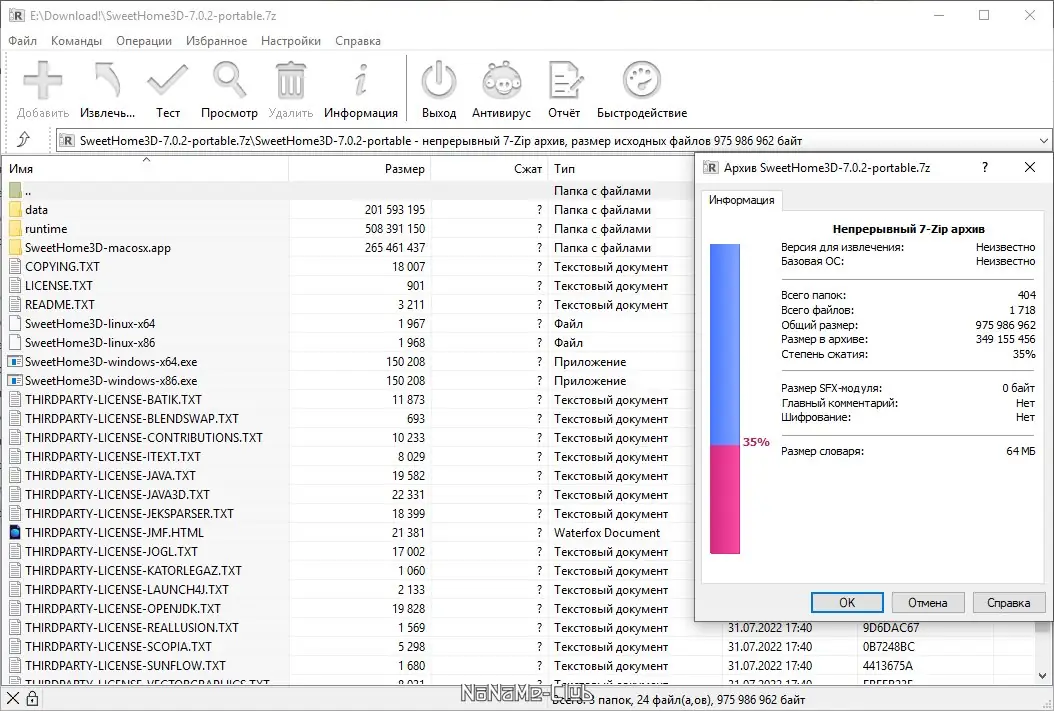Viewport: 1054px width, 711px height.
Task: Open the Viewer (Просмотр) magnifier icon
Action: pos(229,80)
